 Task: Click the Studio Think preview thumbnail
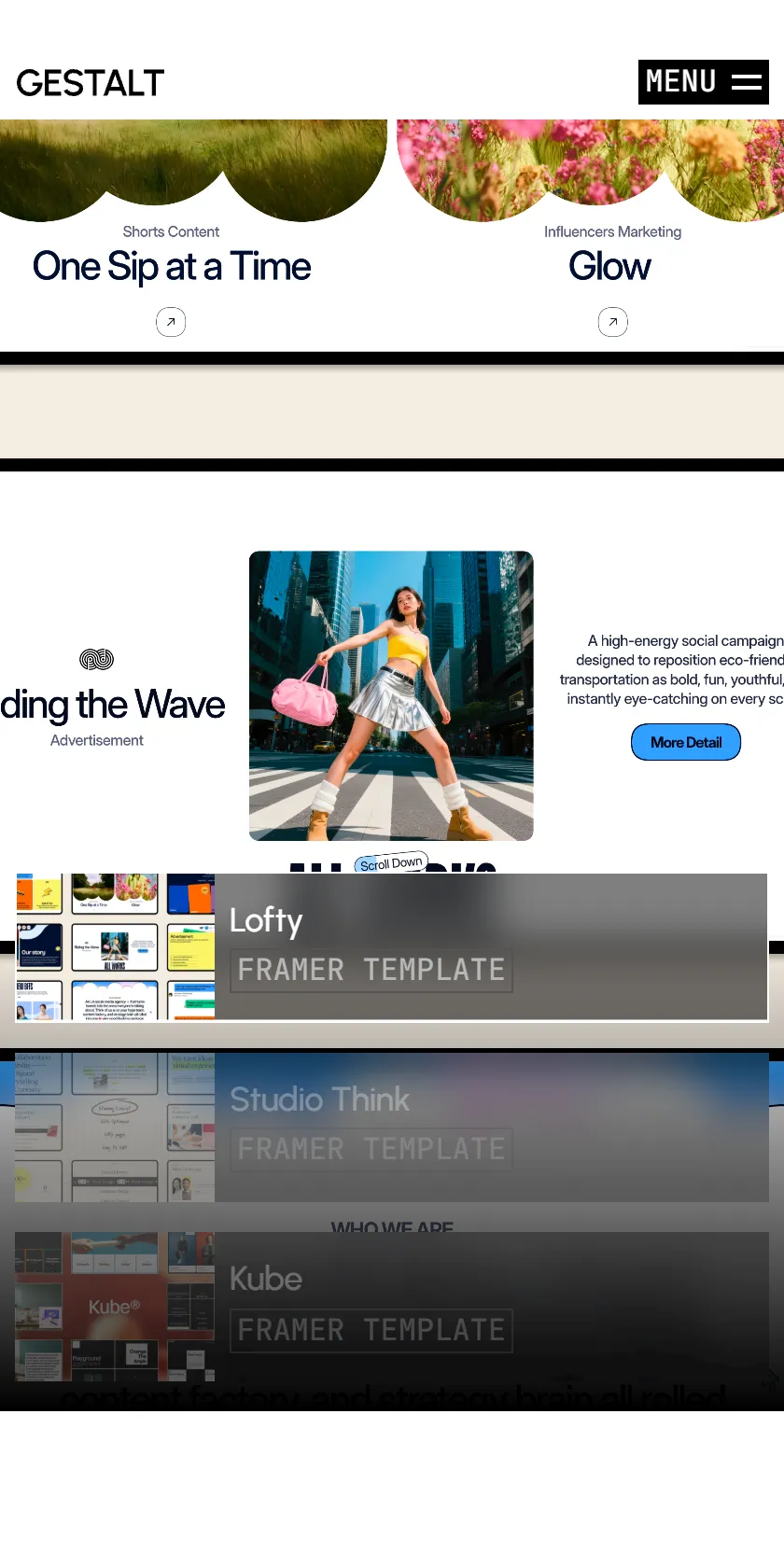(x=115, y=1127)
